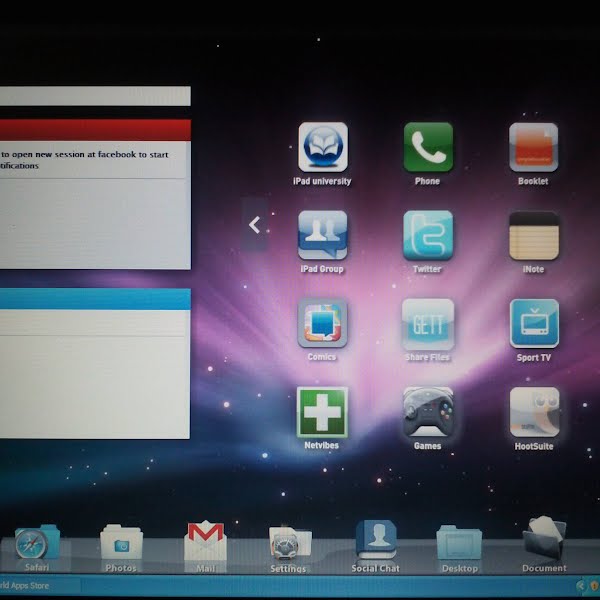This screenshot has width=600, height=600.
Task: Open Settings from the dock
Action: tap(289, 544)
